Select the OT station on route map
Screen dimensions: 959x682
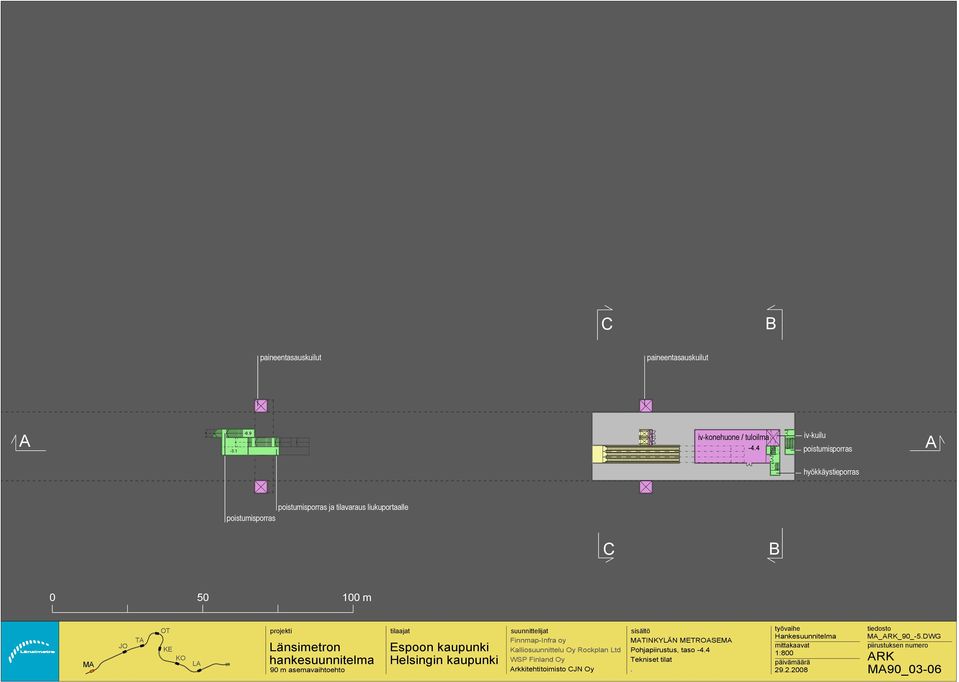[157, 634]
